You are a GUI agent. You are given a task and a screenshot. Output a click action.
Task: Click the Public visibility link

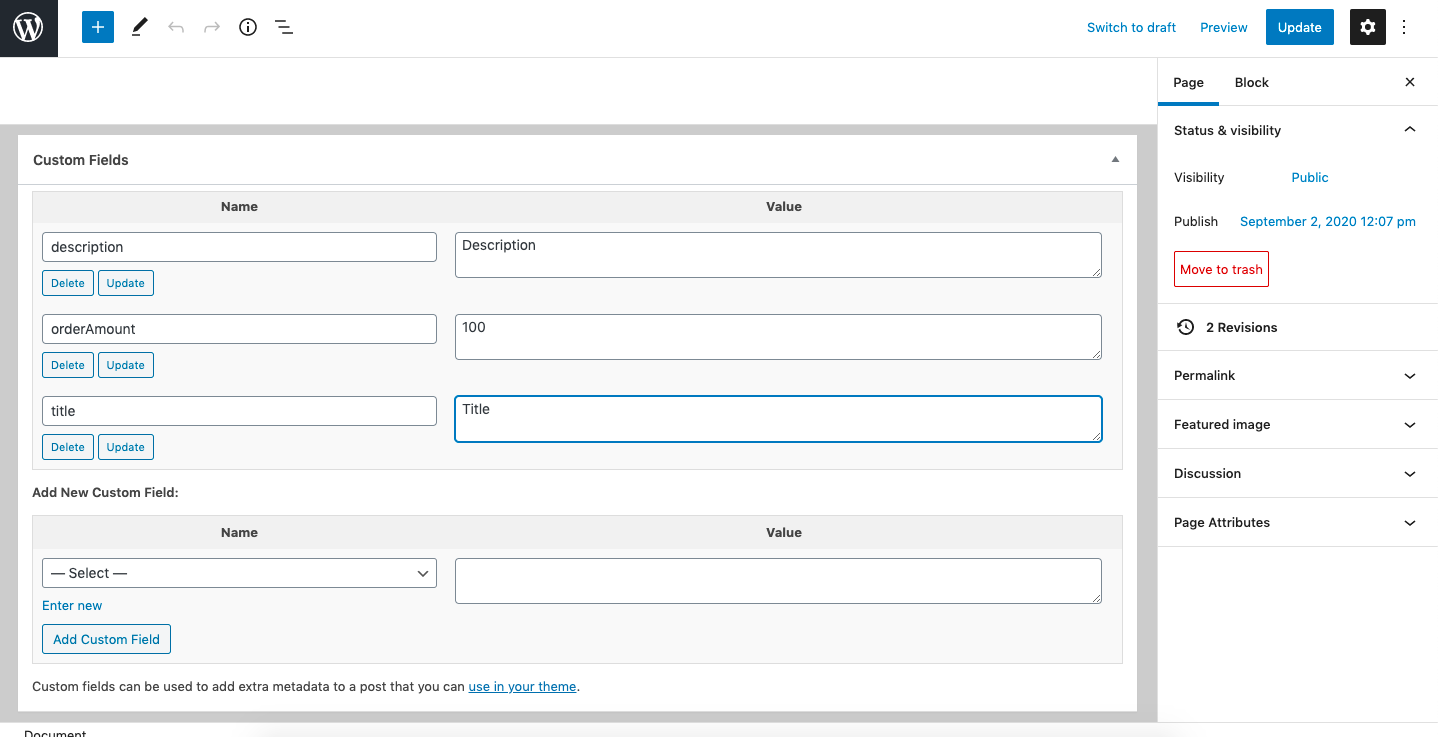click(x=1309, y=177)
